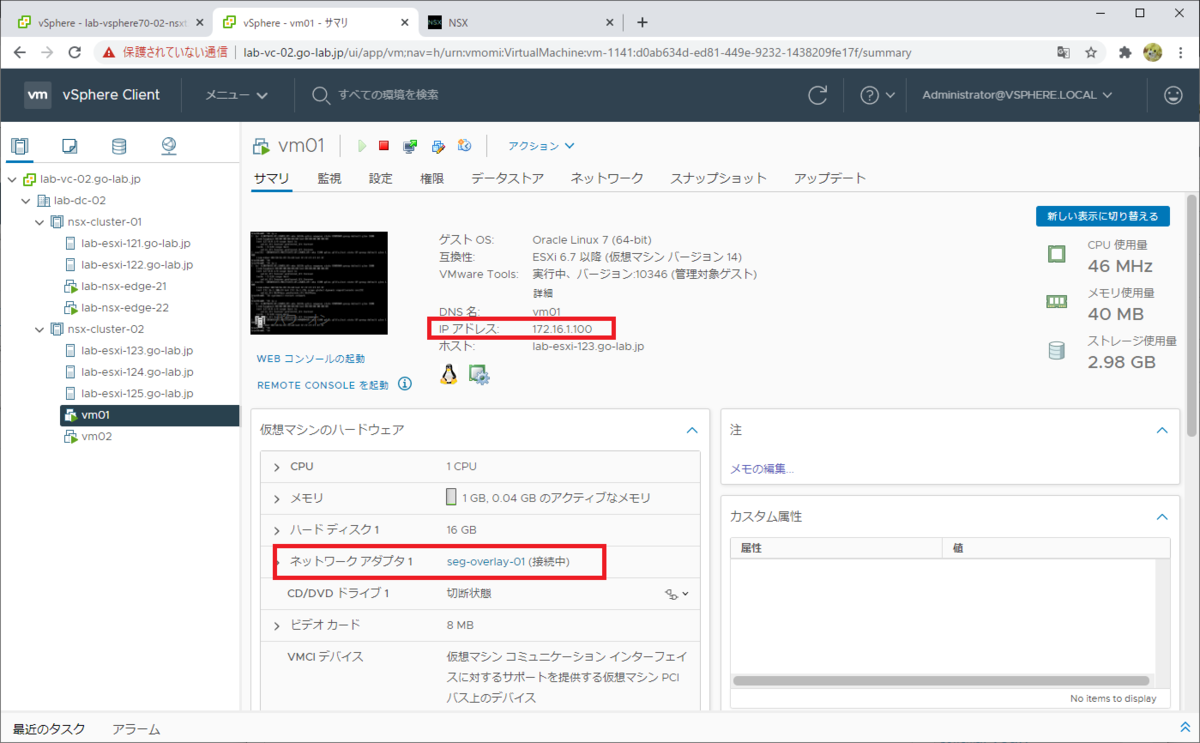Switch to the アップデート tab
The width and height of the screenshot is (1200, 743).
point(829,178)
